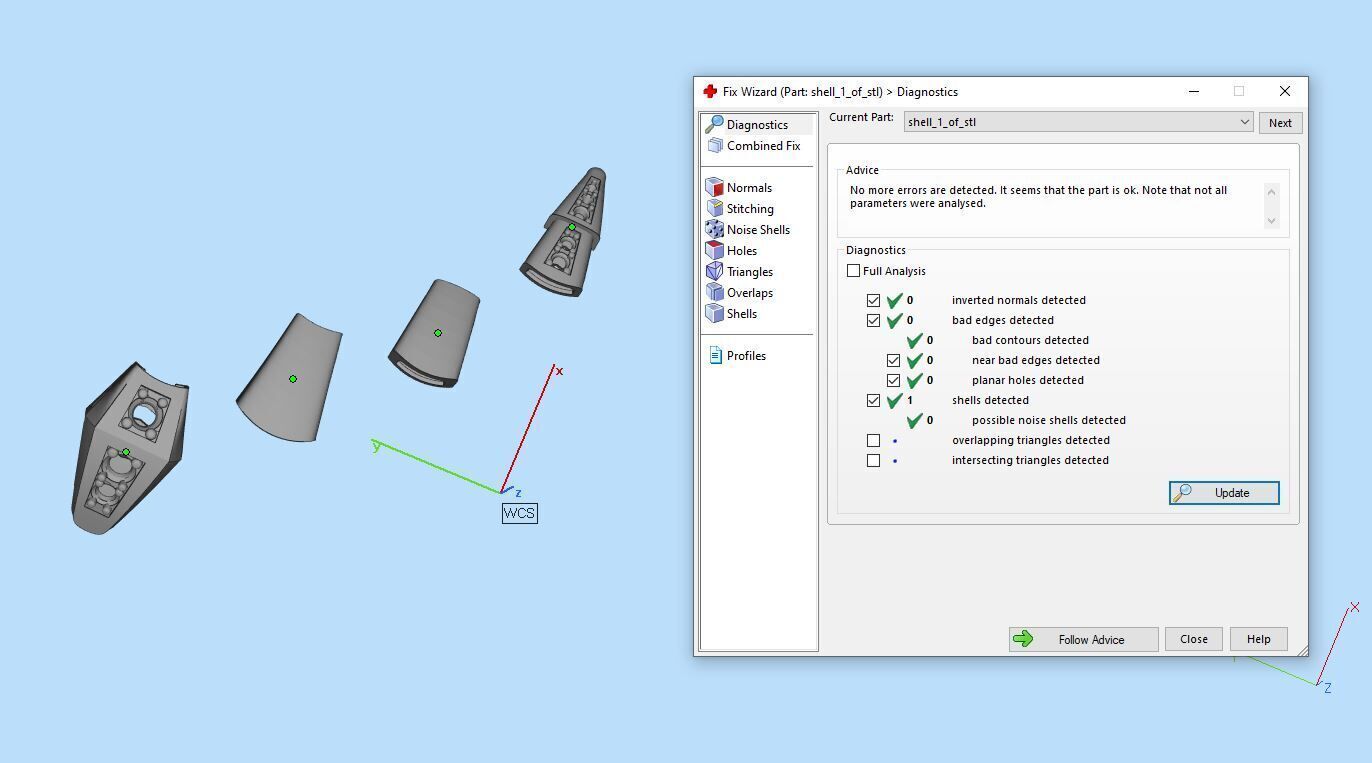The image size is (1372, 763).
Task: Open the Stitching page
Action: point(750,209)
